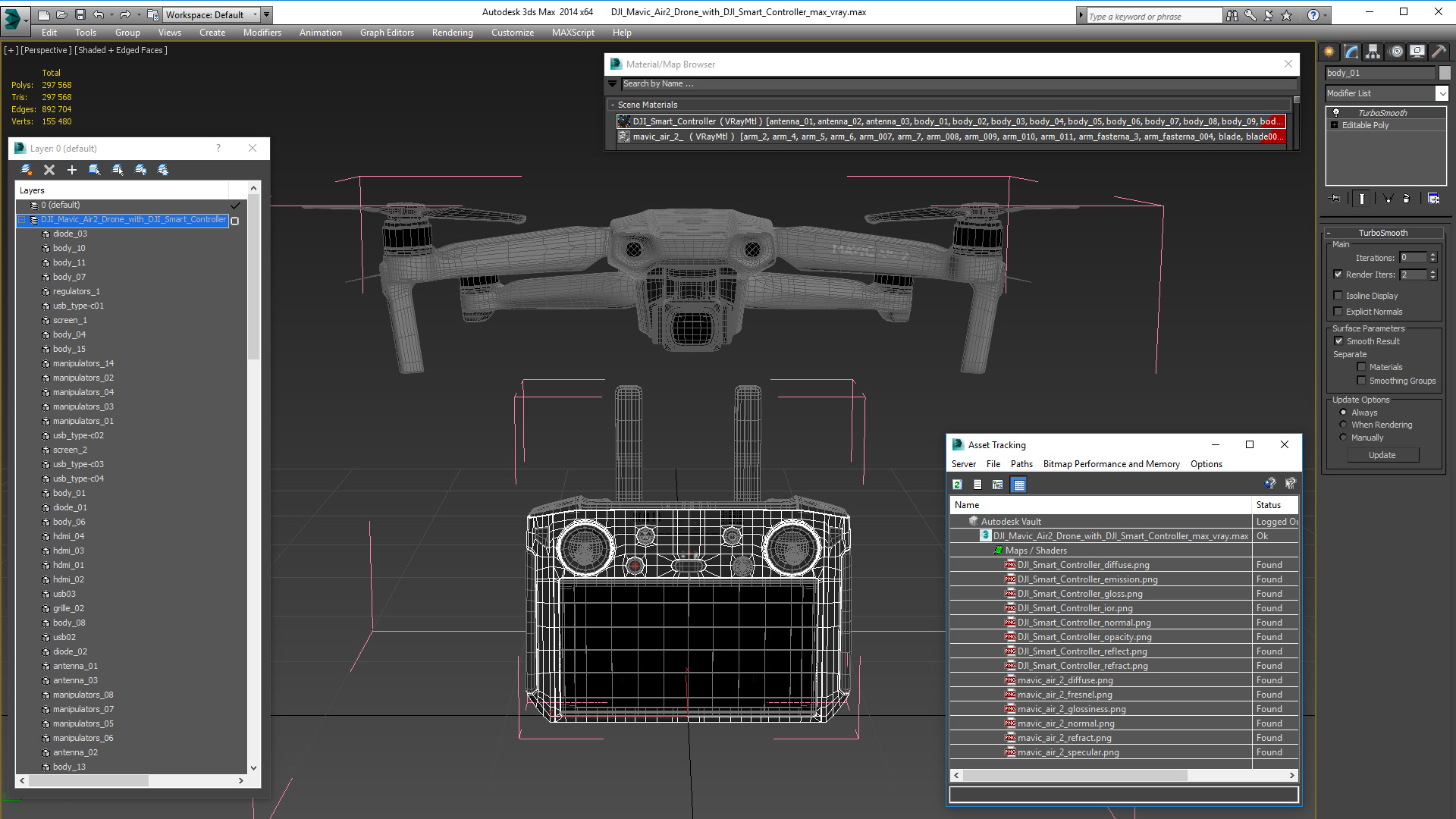Open Asset Tracking Paths menu
Viewport: 1456px width, 819px height.
(x=1021, y=464)
